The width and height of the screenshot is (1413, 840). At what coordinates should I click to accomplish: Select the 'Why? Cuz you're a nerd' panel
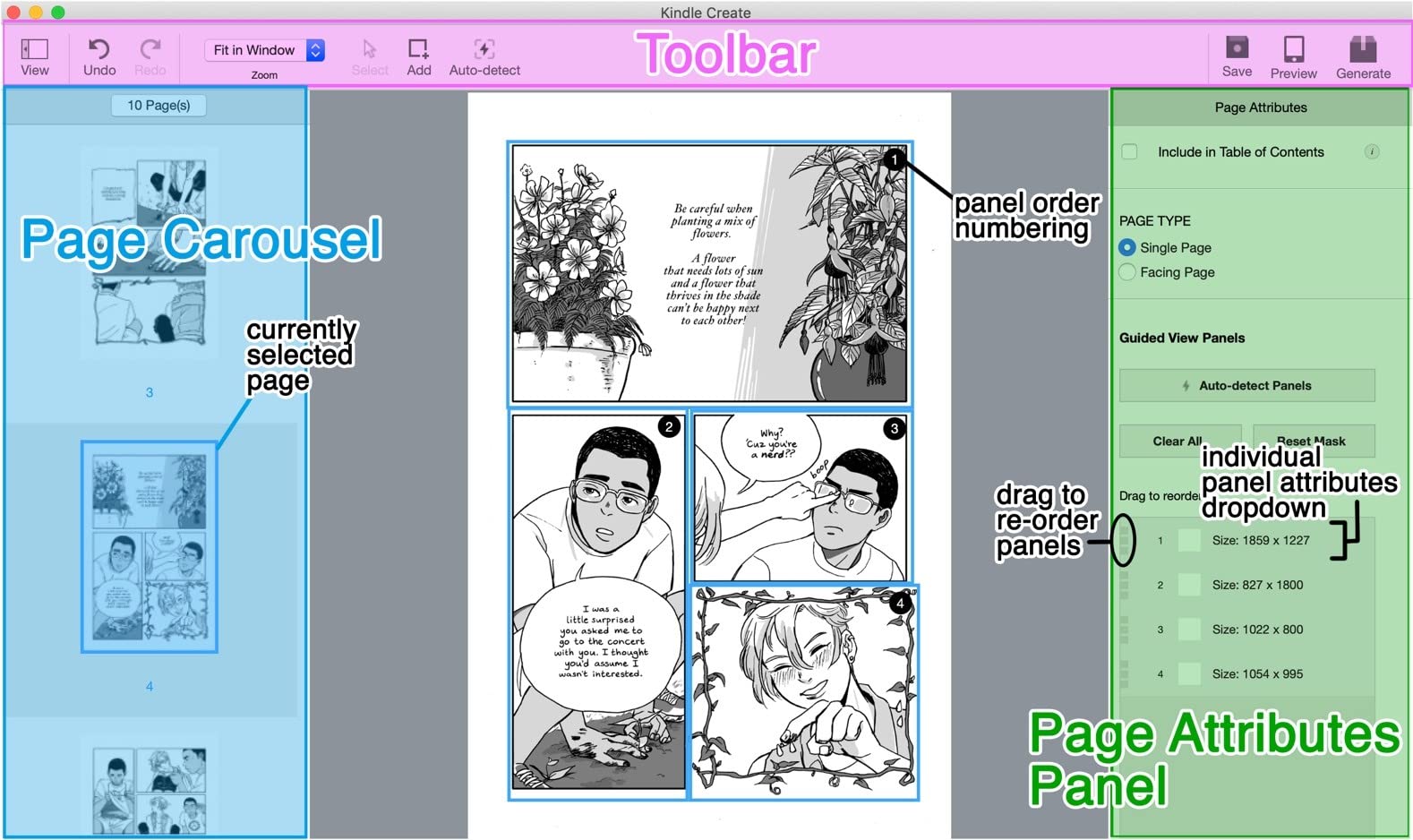pos(802,497)
